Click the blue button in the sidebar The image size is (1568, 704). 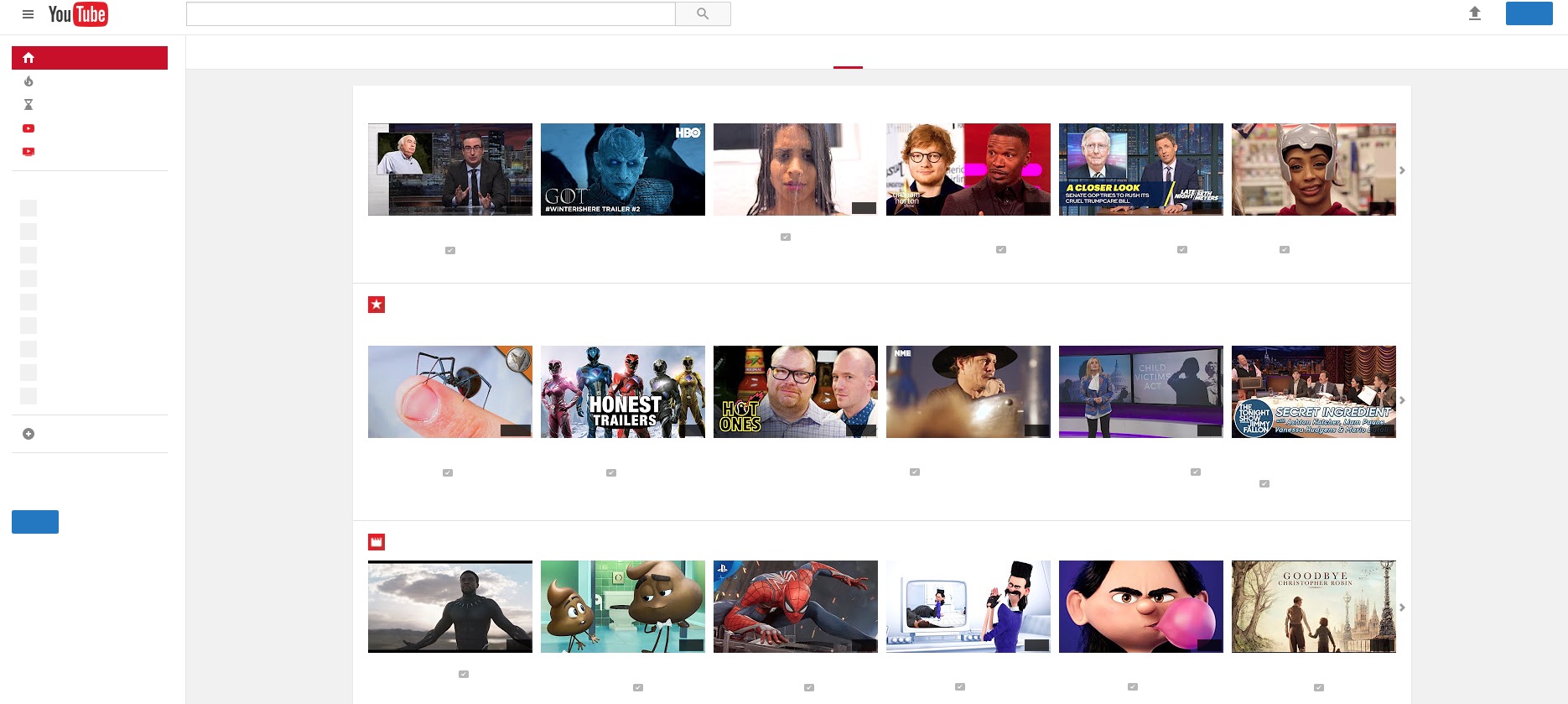point(35,522)
